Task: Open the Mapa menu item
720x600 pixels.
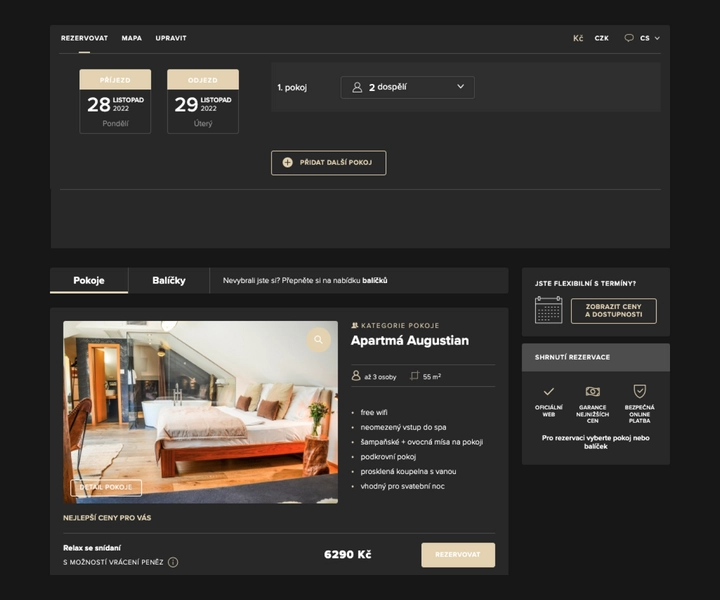Action: [132, 38]
